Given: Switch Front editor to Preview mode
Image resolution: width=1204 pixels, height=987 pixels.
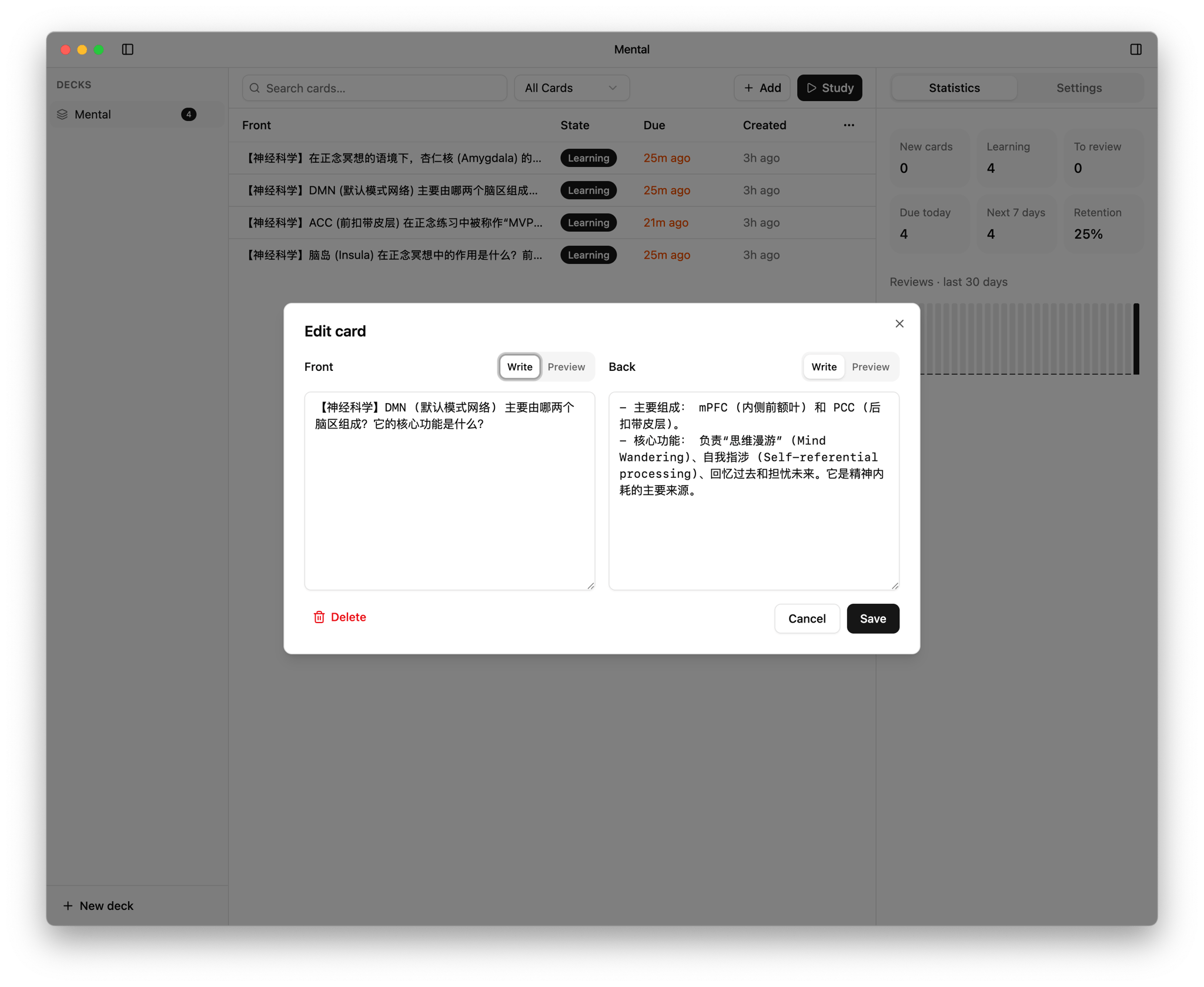Looking at the screenshot, I should pyautogui.click(x=566, y=367).
